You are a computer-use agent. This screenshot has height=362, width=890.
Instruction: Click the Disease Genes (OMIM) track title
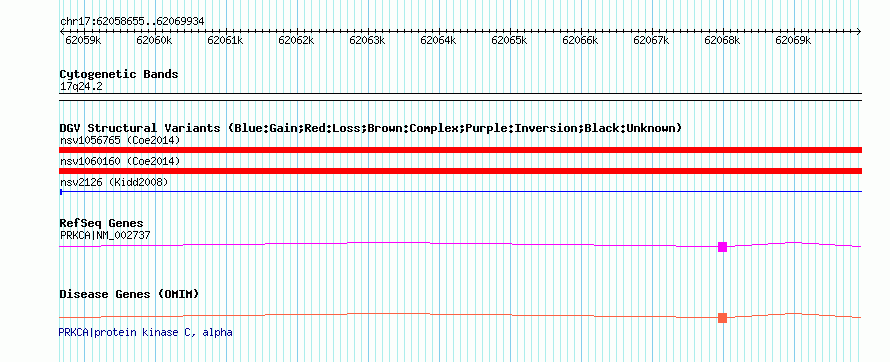click(x=129, y=294)
